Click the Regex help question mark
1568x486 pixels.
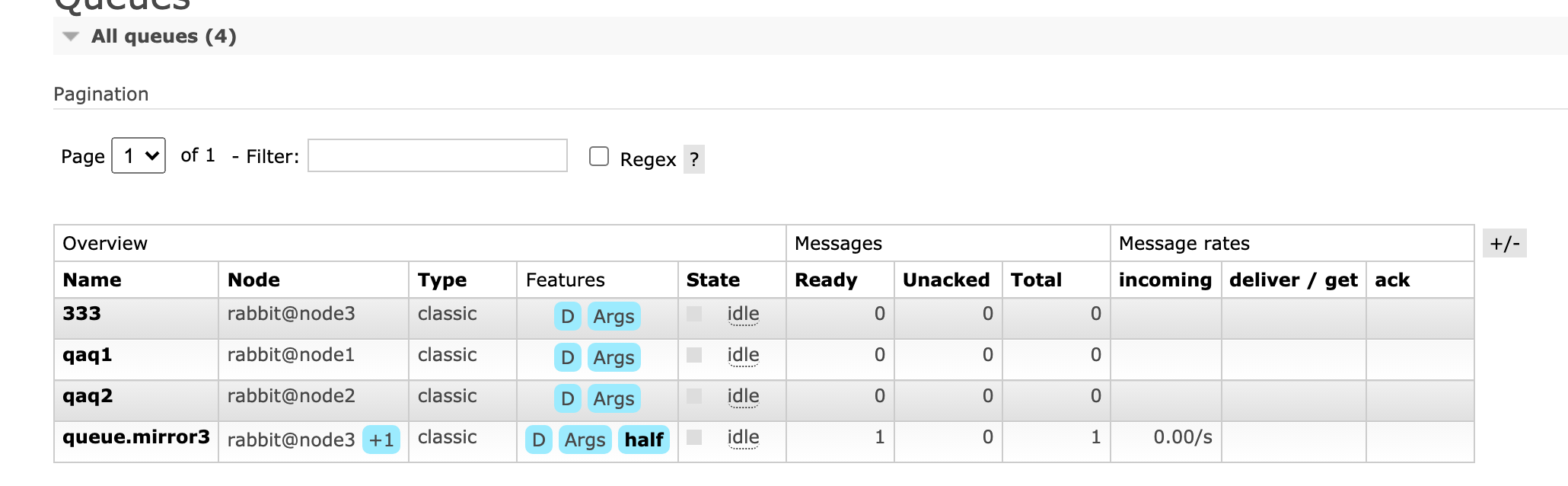693,159
